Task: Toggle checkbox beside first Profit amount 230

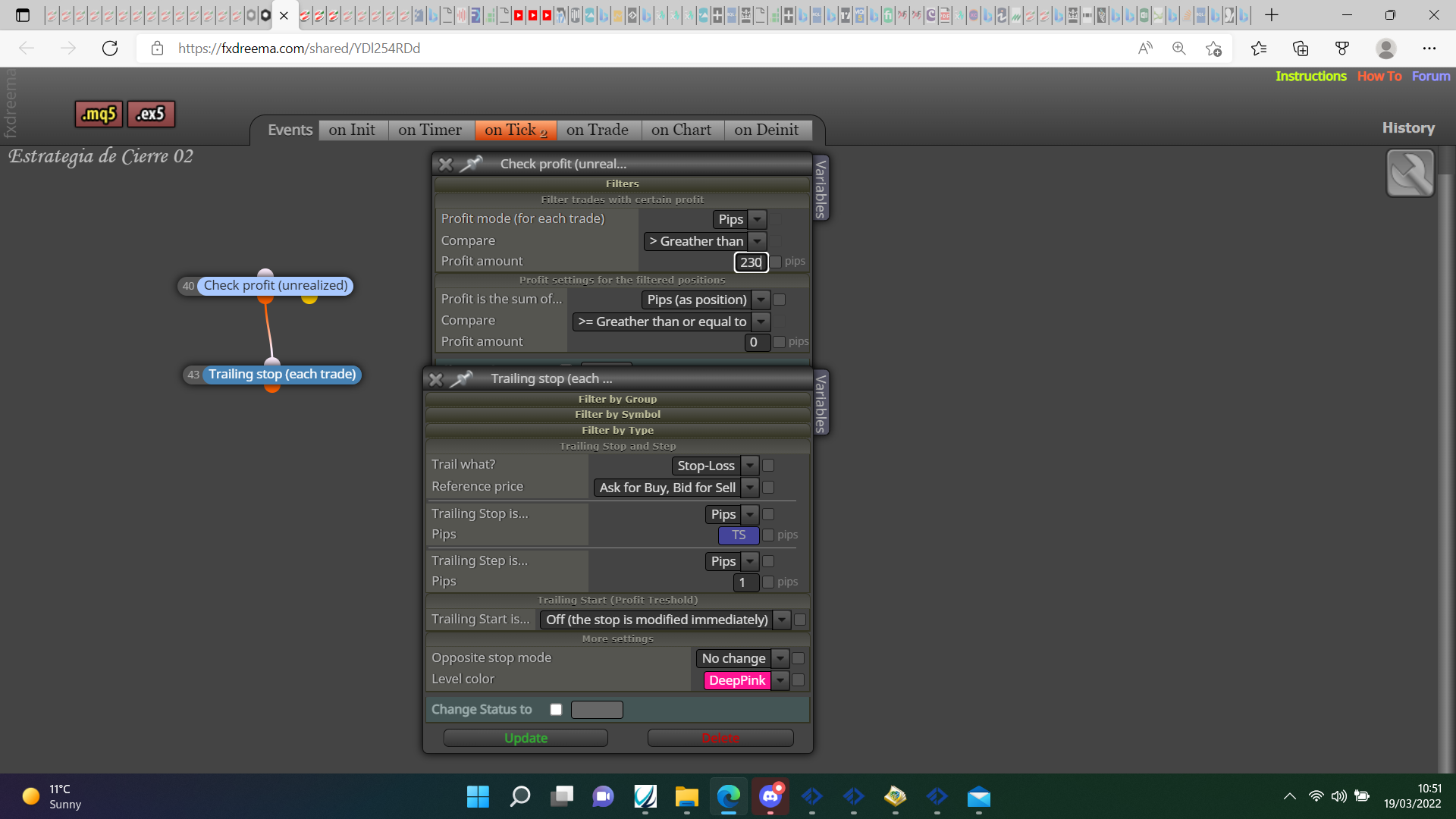Action: [776, 262]
